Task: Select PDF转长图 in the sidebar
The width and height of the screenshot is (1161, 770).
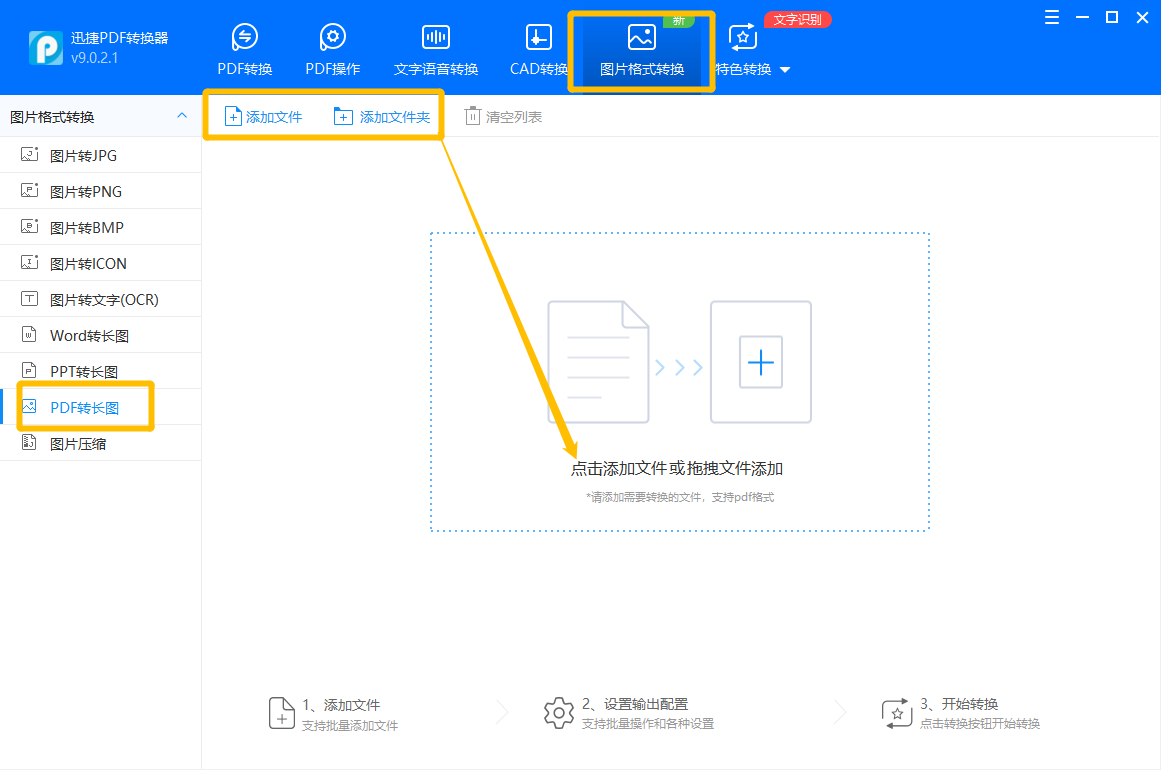Action: click(101, 406)
